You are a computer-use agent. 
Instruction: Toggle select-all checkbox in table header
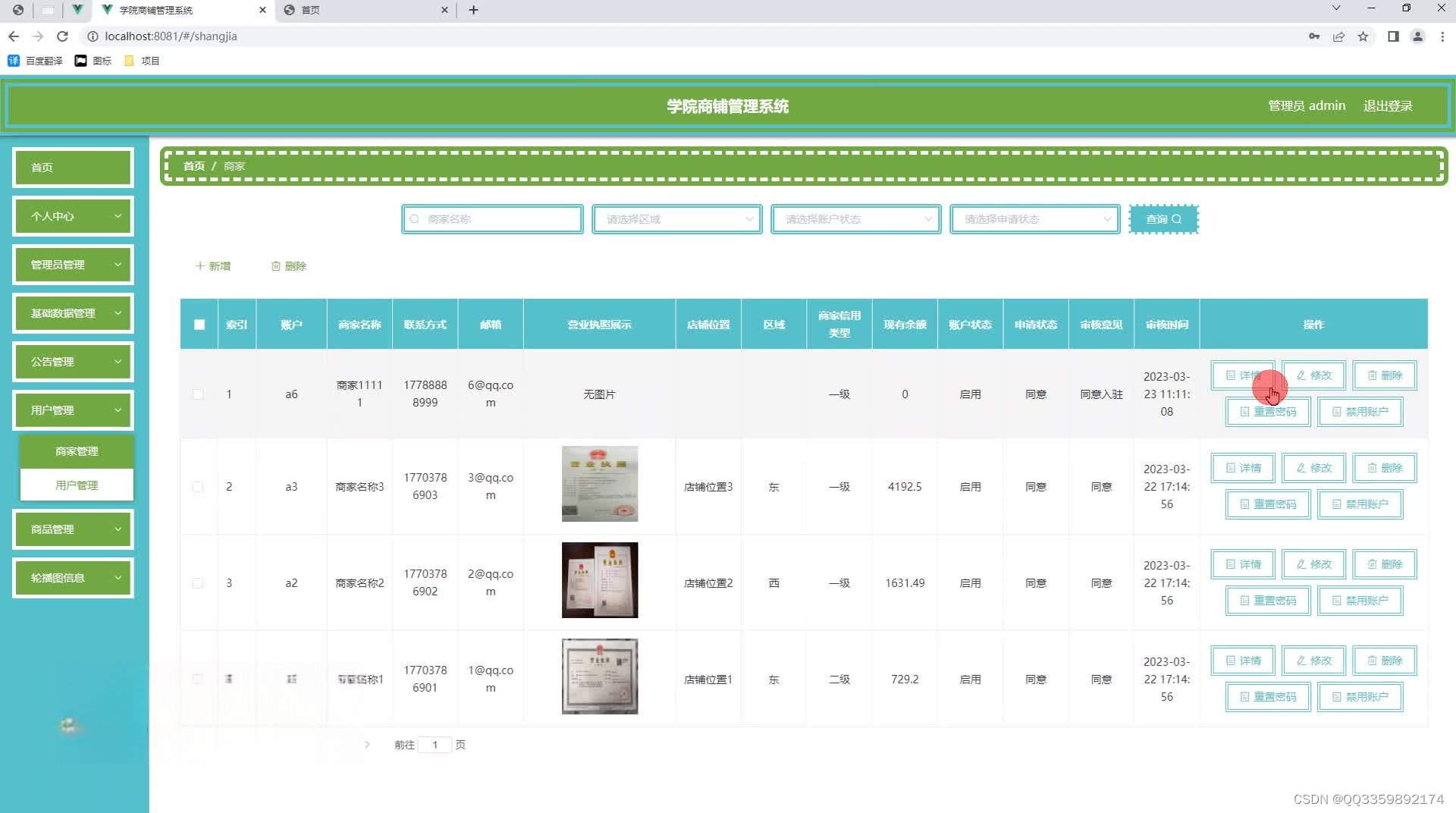tap(199, 325)
